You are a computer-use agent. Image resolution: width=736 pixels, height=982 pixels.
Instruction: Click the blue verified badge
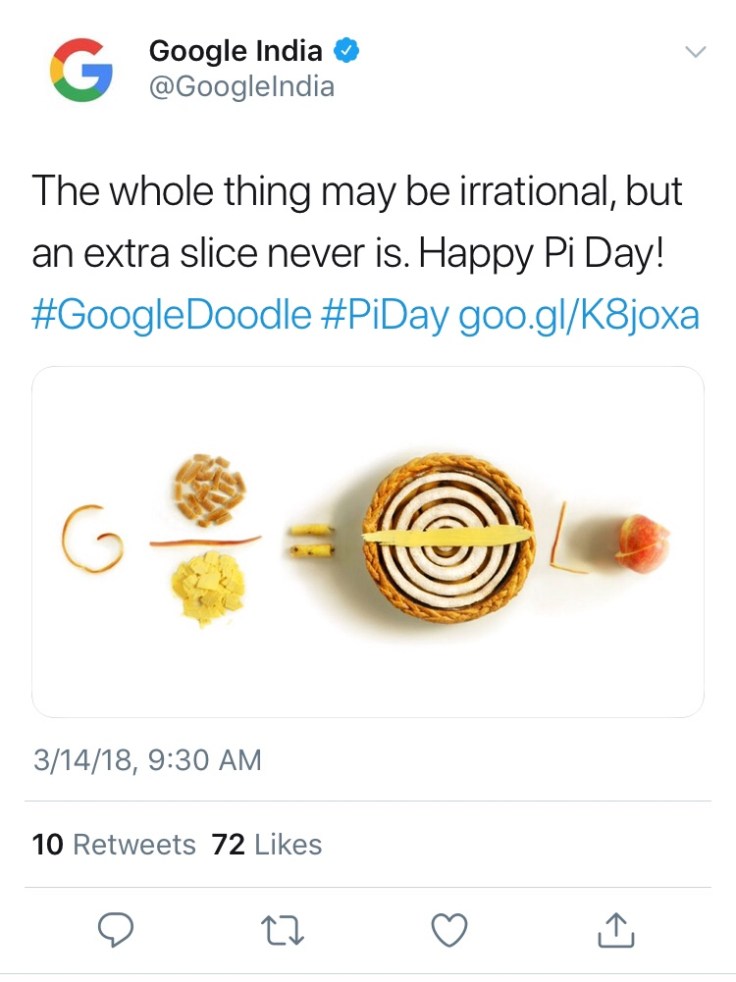[346, 50]
